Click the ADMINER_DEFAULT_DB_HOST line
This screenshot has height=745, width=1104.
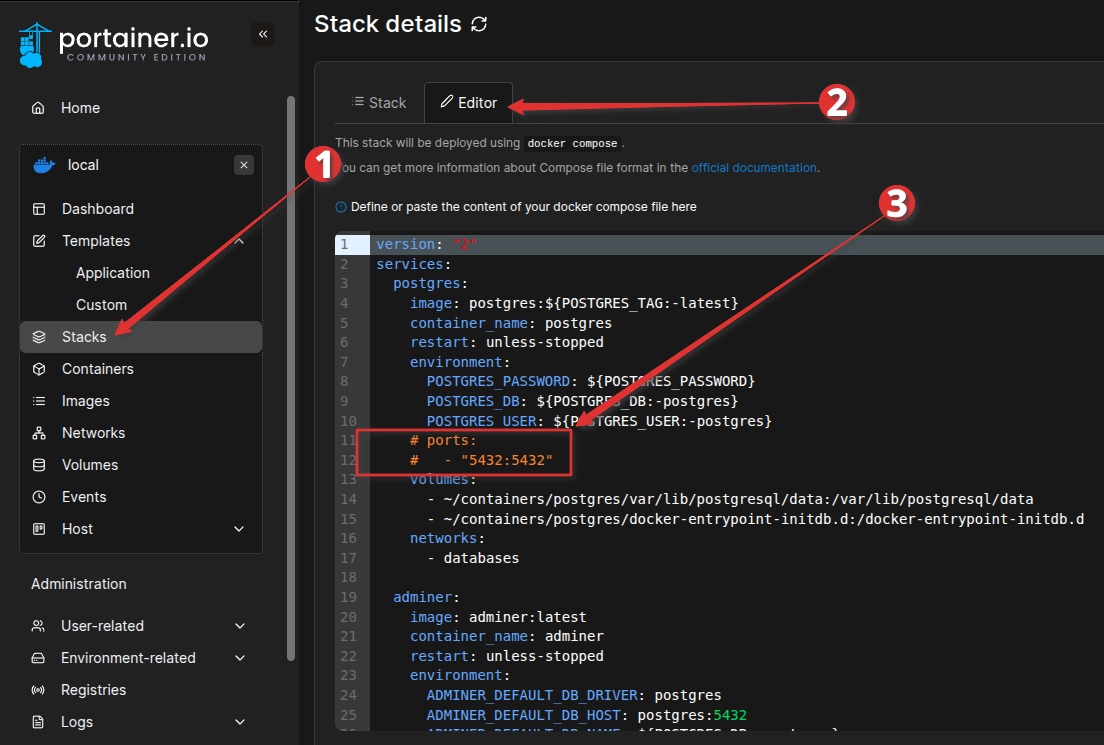[586, 715]
